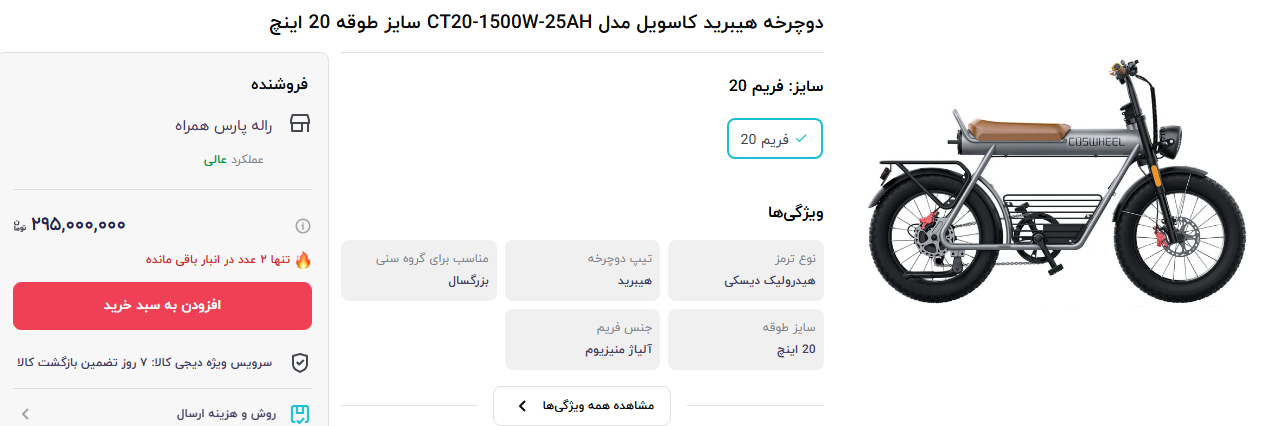Screen dimensions: 1263x426
Task: Click the جنس فریم feature card
Action: [582, 339]
